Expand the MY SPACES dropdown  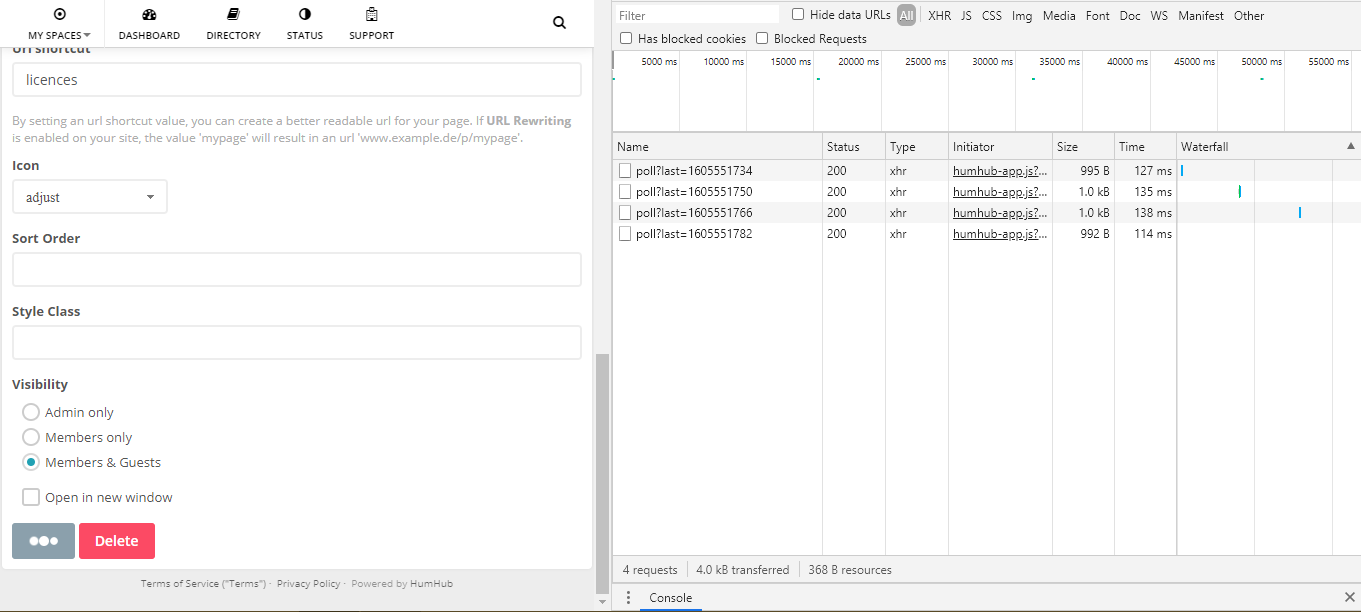click(59, 33)
